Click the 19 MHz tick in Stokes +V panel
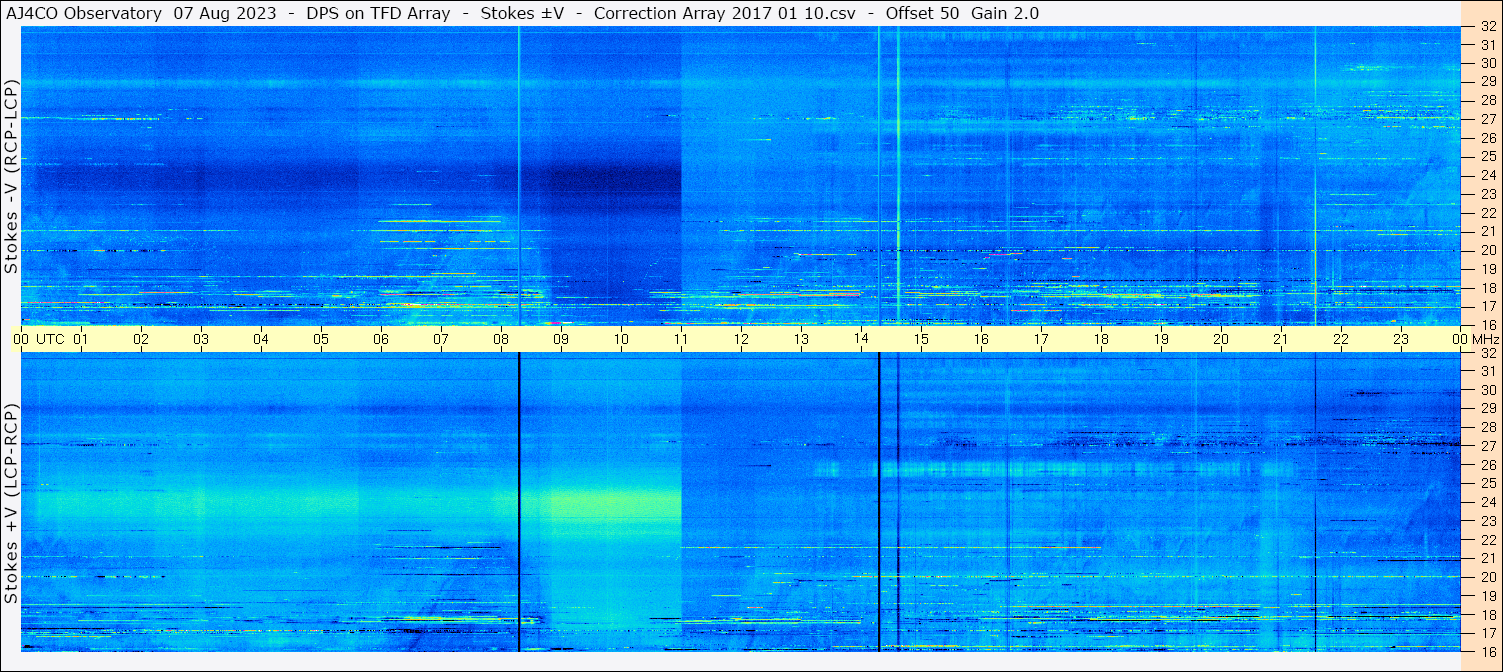This screenshot has width=1503, height=672. pos(1487,595)
